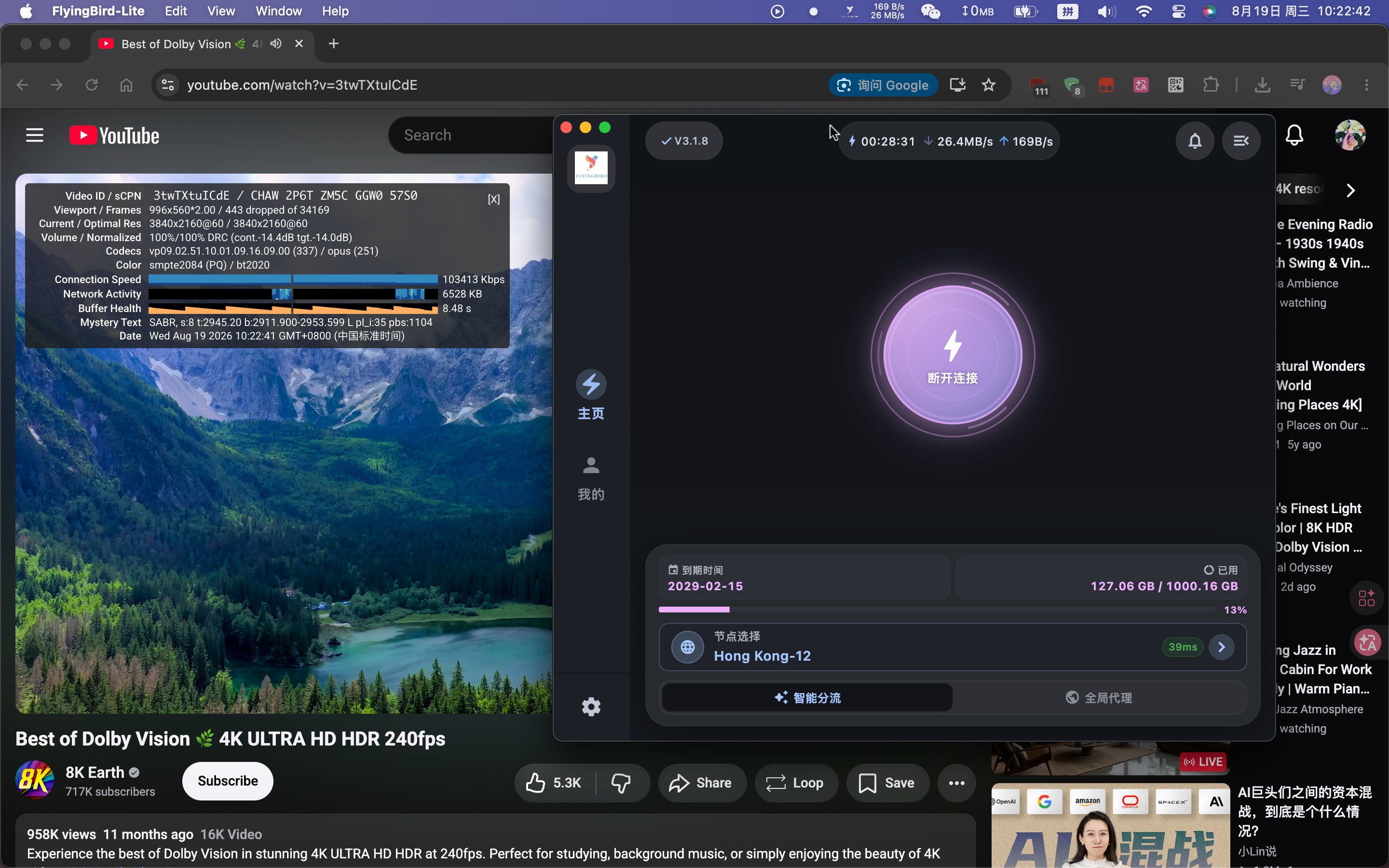This screenshot has width=1389, height=868.
Task: Open the View menu
Action: (221, 11)
